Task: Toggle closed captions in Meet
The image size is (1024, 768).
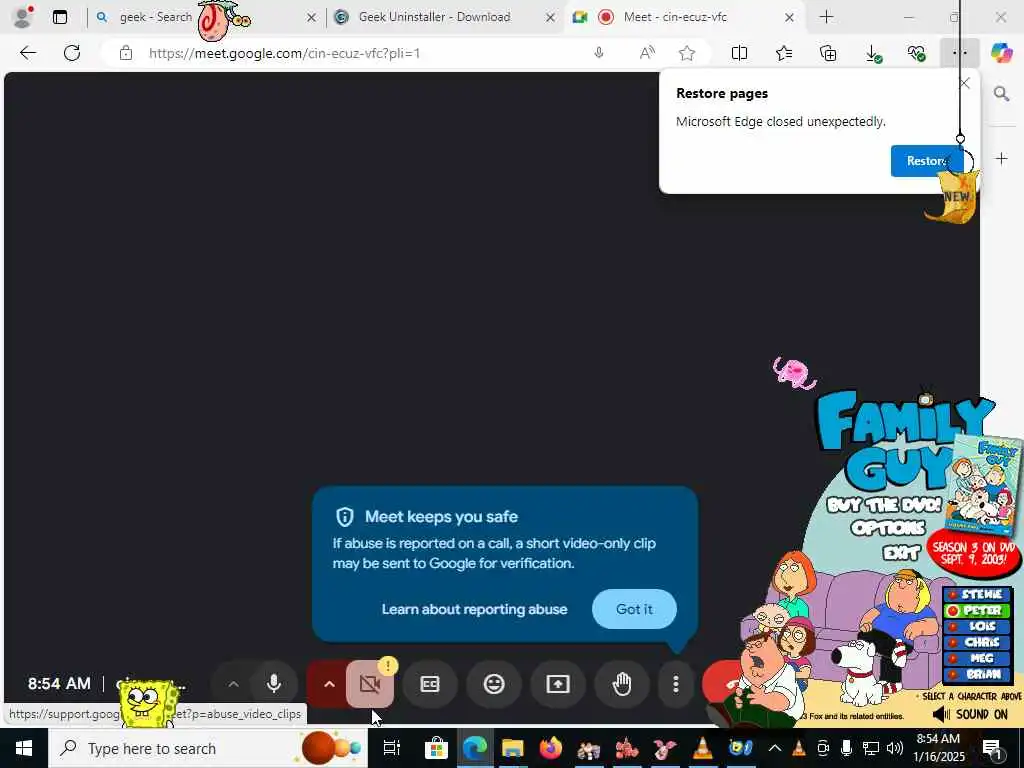Action: click(x=430, y=684)
